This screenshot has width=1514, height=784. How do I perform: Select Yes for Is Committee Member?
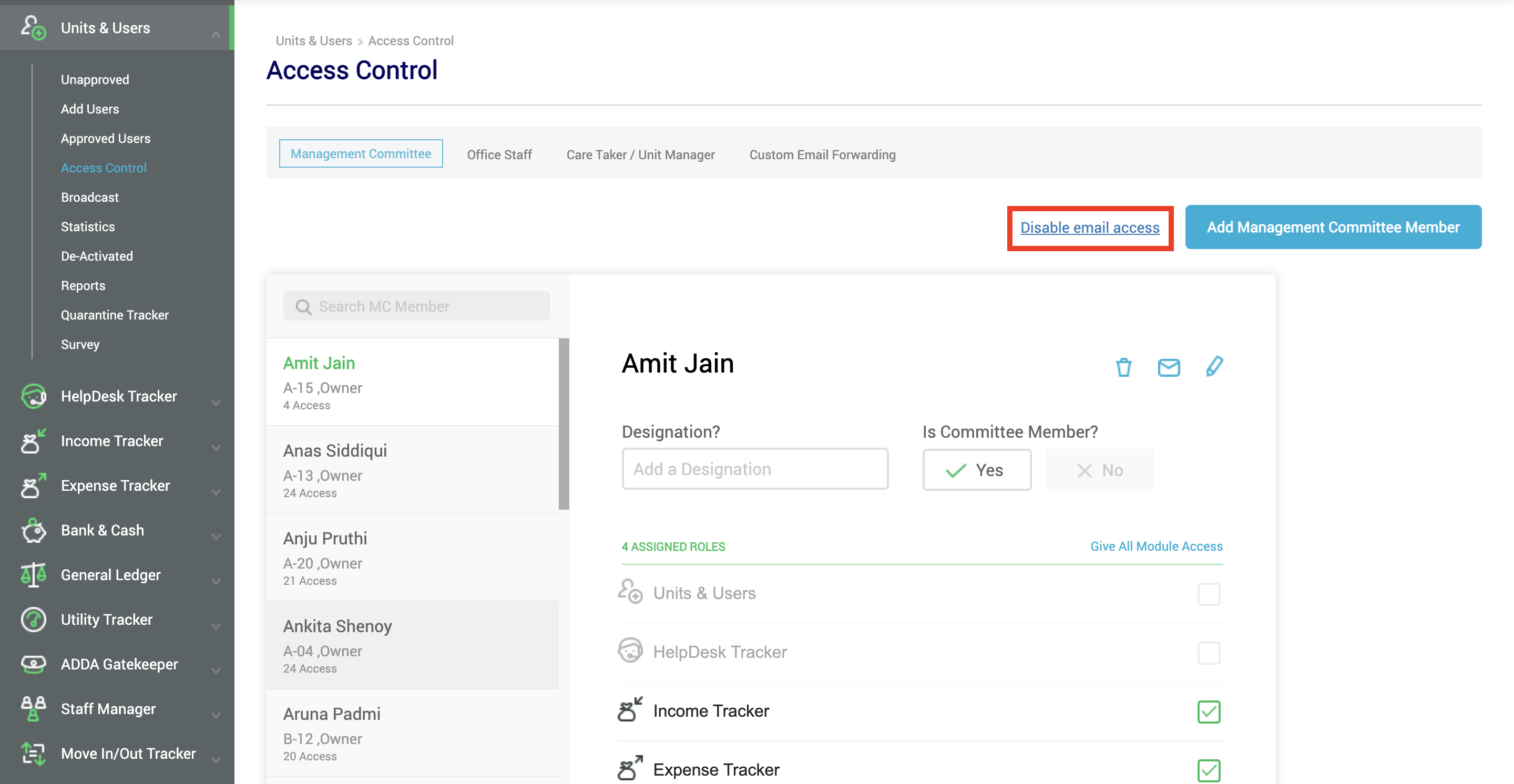coord(976,470)
